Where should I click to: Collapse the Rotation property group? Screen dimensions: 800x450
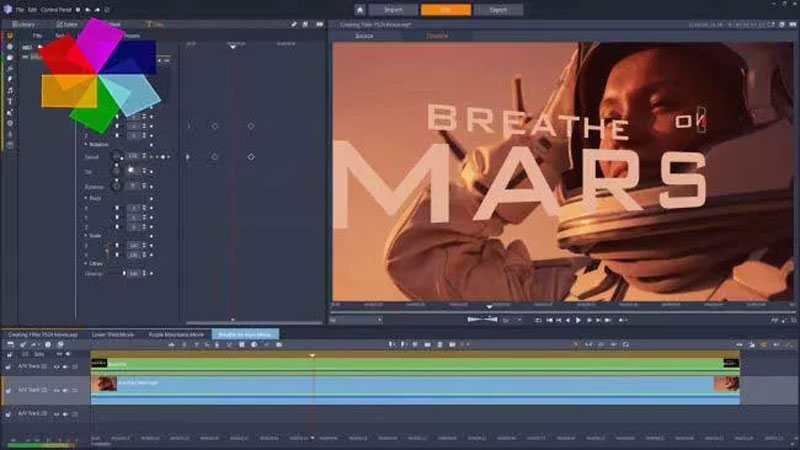(x=86, y=144)
